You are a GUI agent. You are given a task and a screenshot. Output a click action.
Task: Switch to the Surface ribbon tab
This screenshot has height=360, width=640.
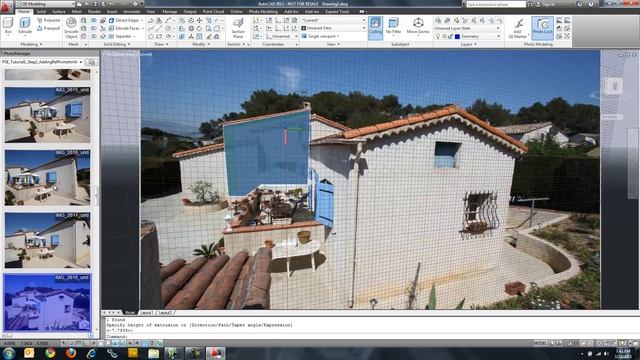[59, 11]
